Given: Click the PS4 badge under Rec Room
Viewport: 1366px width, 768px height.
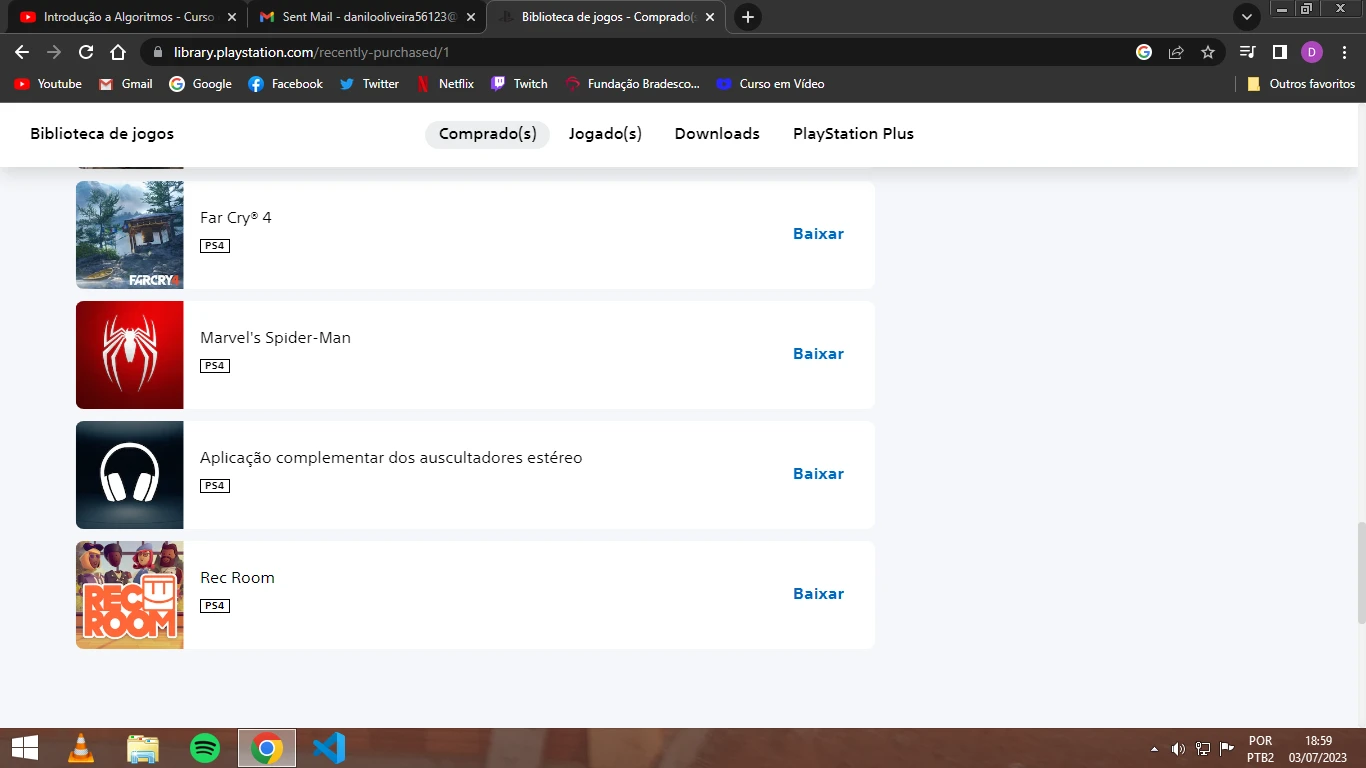Looking at the screenshot, I should click(x=215, y=606).
